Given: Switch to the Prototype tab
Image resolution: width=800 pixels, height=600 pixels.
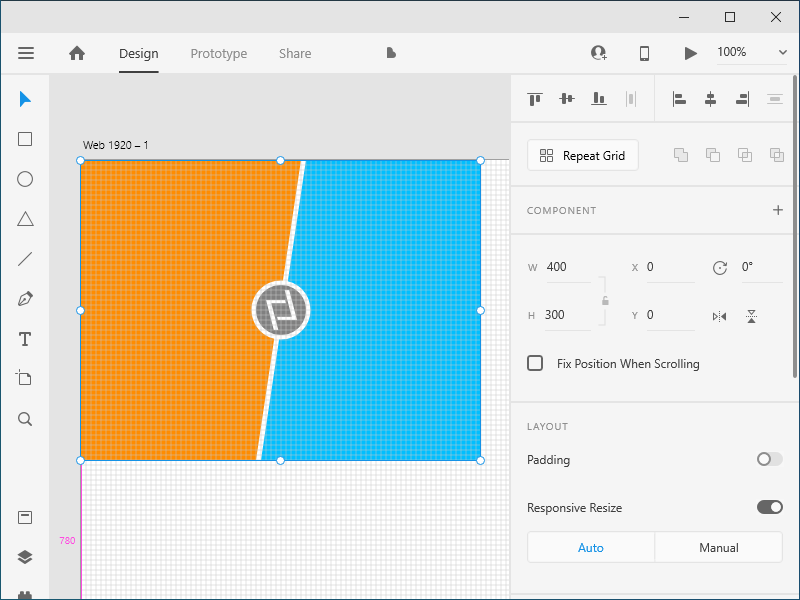Looking at the screenshot, I should click(218, 54).
